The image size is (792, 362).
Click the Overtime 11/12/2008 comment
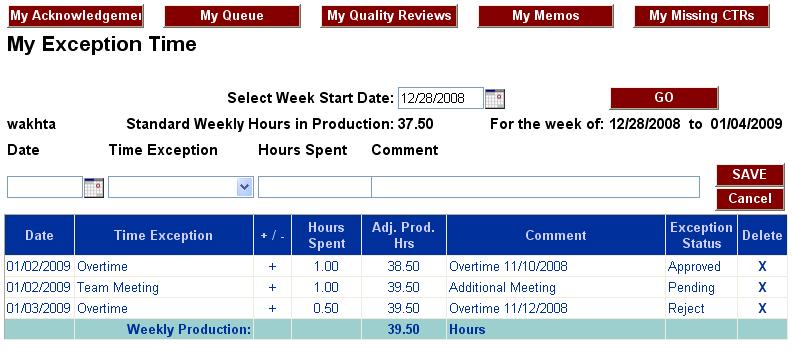click(x=508, y=308)
